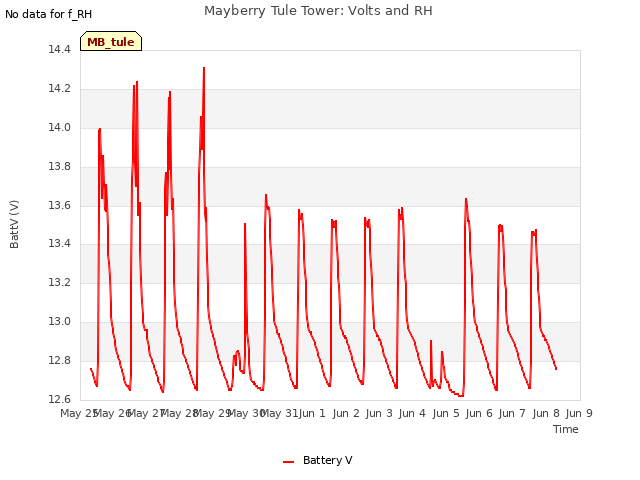The height and width of the screenshot is (480, 640).
Task: Click the Jun 9 x-axis date label
Action: pos(579,413)
